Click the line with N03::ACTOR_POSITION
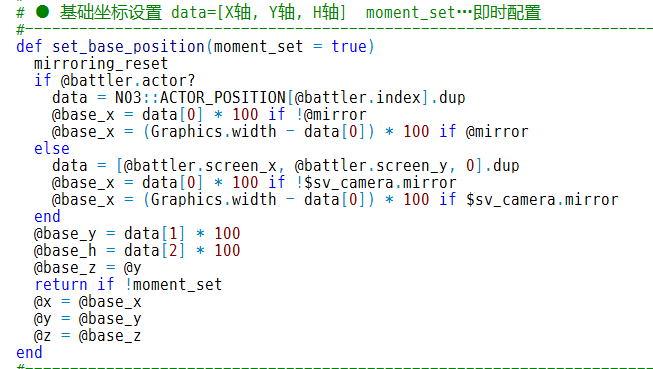 coord(259,97)
